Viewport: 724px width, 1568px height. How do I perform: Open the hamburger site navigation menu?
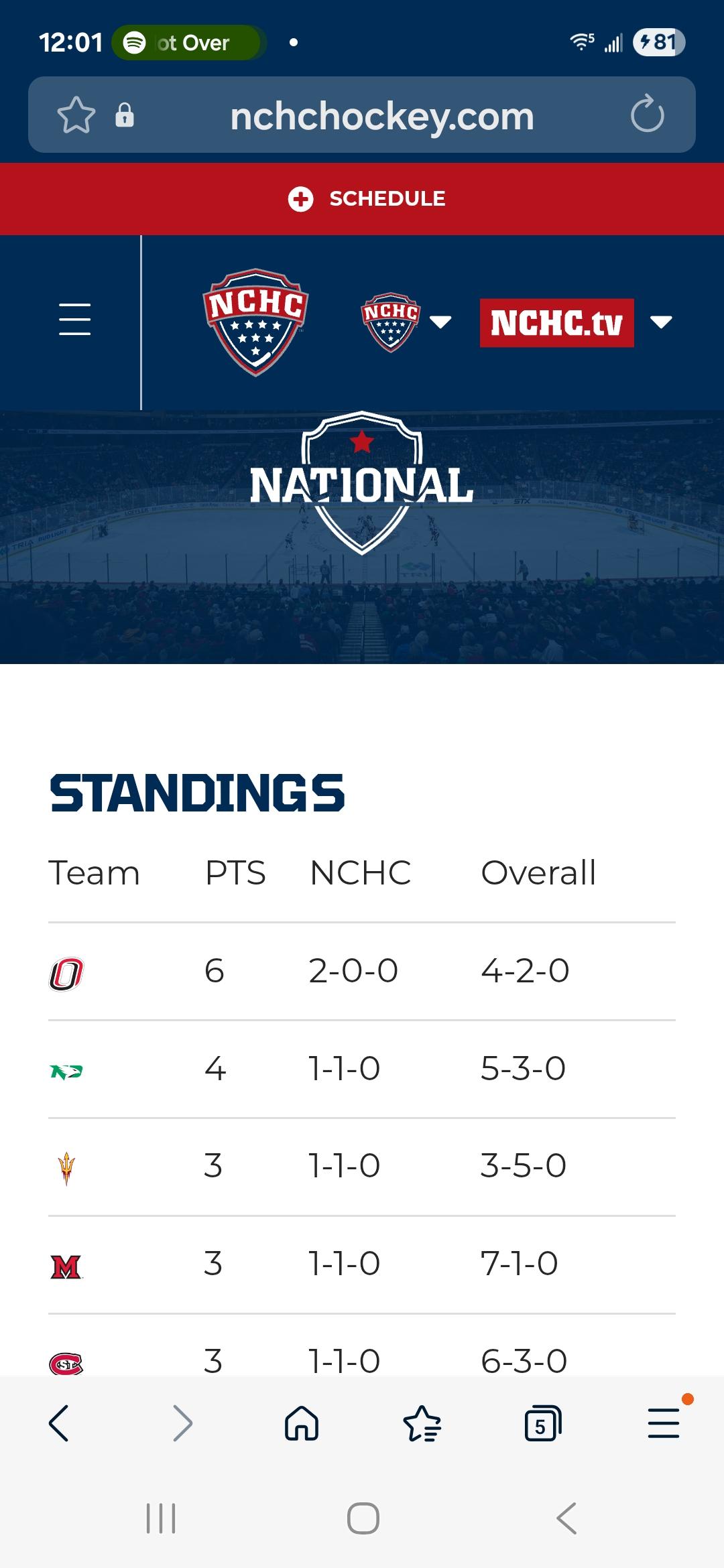tap(74, 319)
